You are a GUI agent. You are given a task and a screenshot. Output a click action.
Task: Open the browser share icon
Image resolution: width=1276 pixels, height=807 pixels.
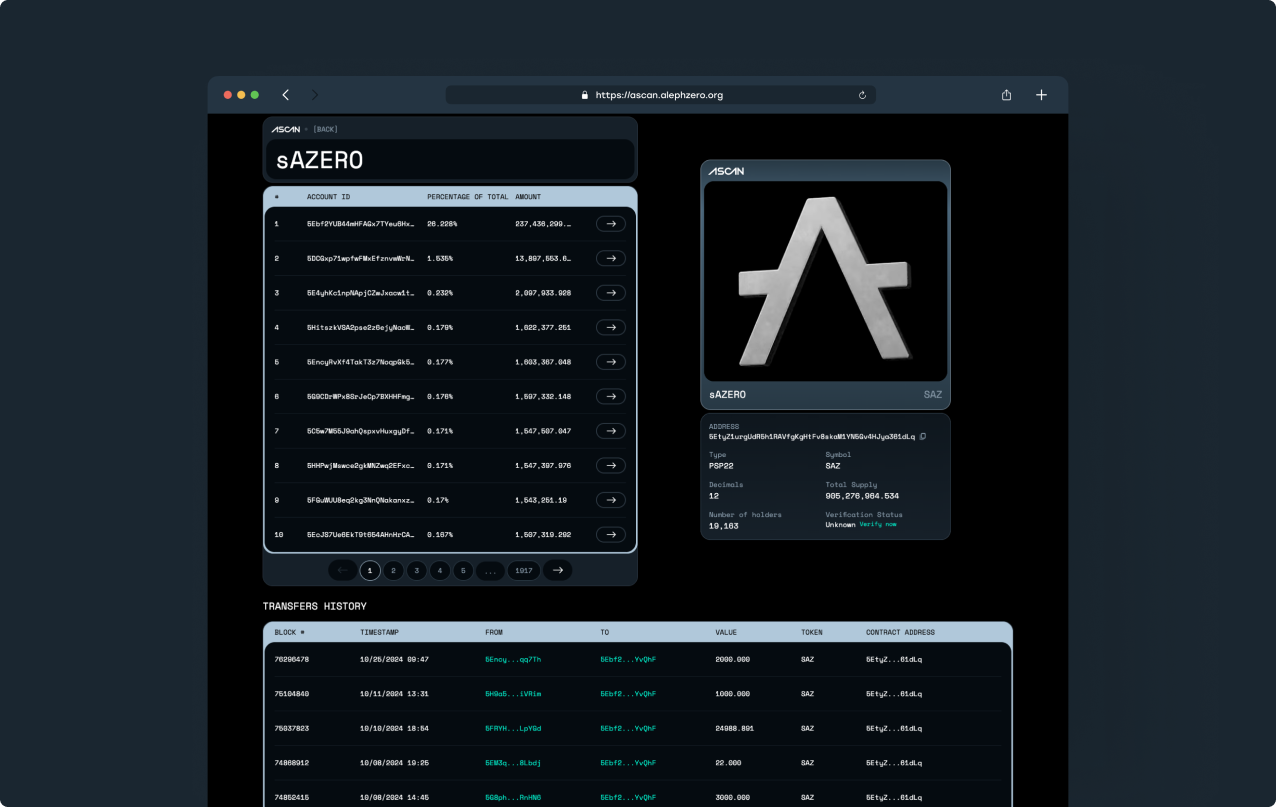(1006, 95)
